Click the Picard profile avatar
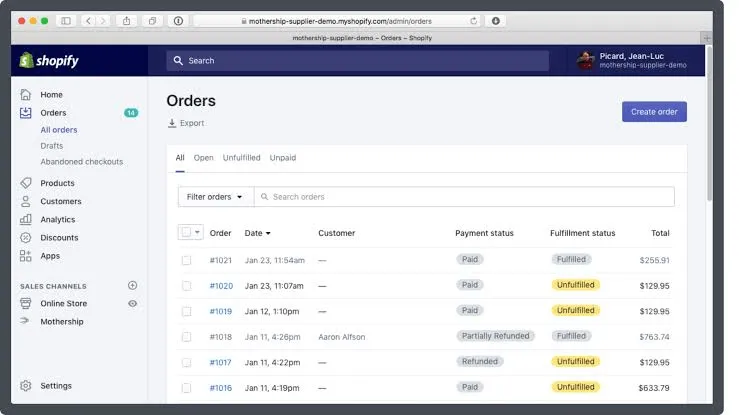This screenshot has height=415, width=739. 585,60
